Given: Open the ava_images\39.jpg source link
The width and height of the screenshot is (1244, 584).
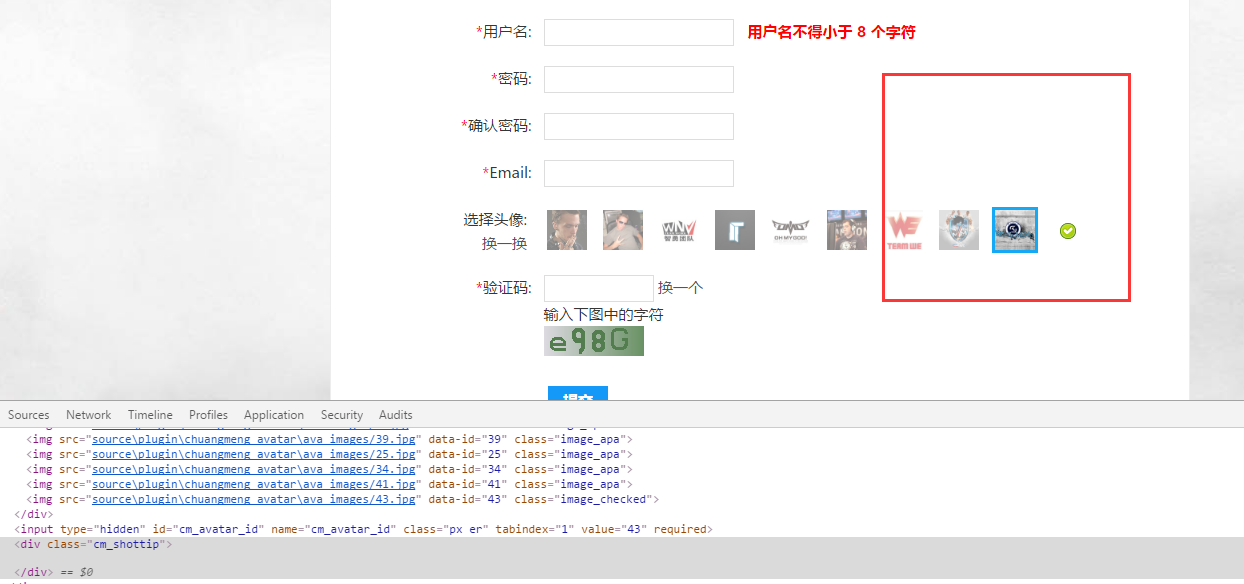Looking at the screenshot, I should (x=254, y=439).
